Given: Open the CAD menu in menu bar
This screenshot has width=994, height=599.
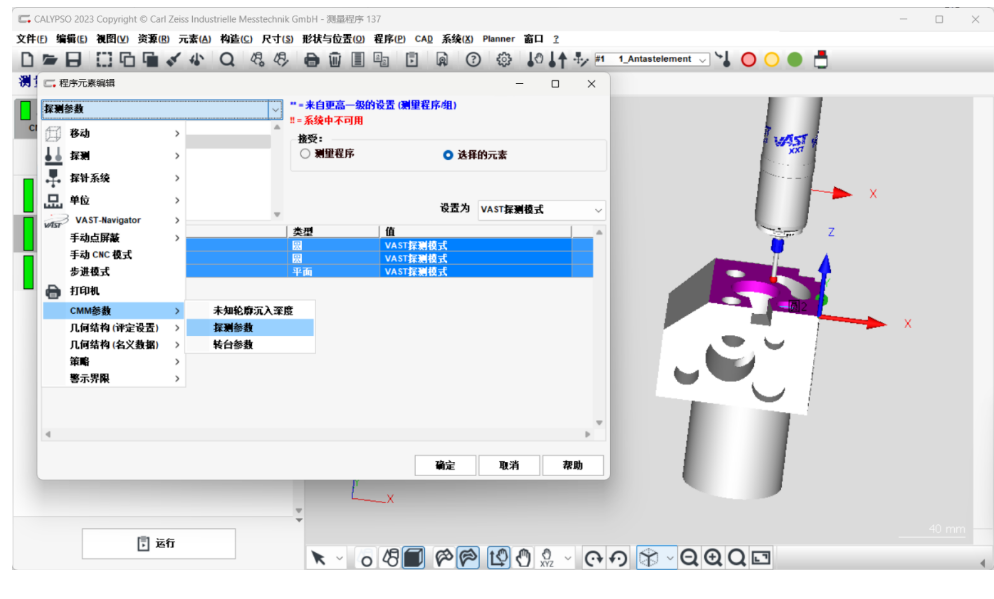Looking at the screenshot, I should tap(423, 39).
